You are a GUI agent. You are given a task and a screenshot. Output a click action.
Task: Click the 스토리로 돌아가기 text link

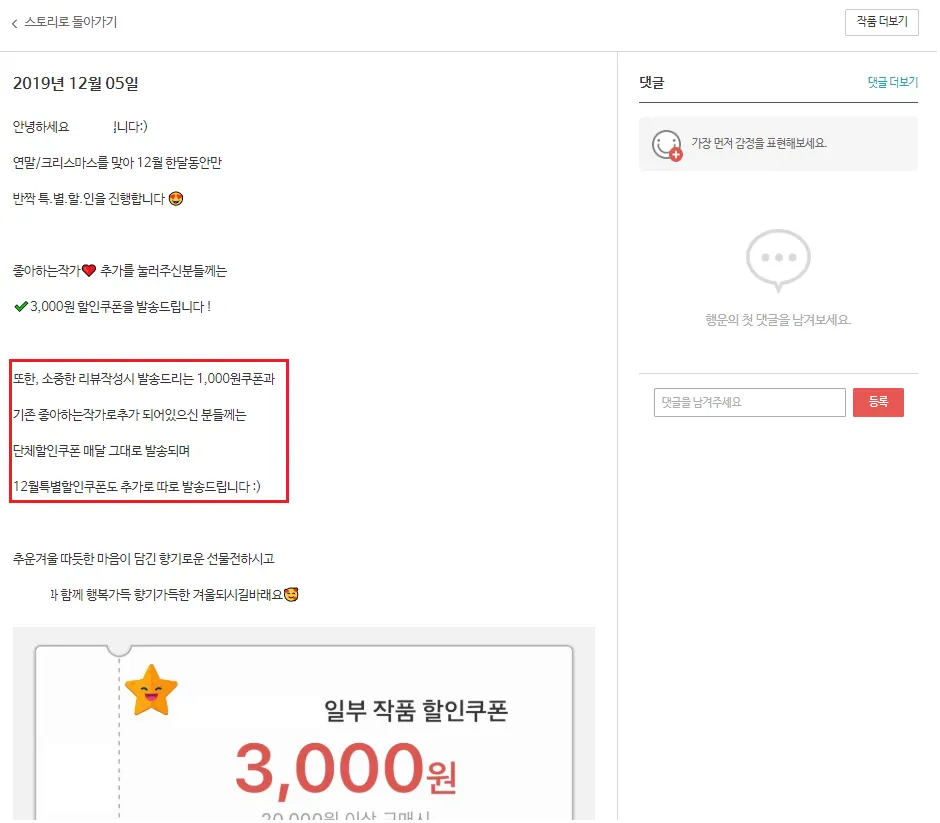tap(71, 23)
